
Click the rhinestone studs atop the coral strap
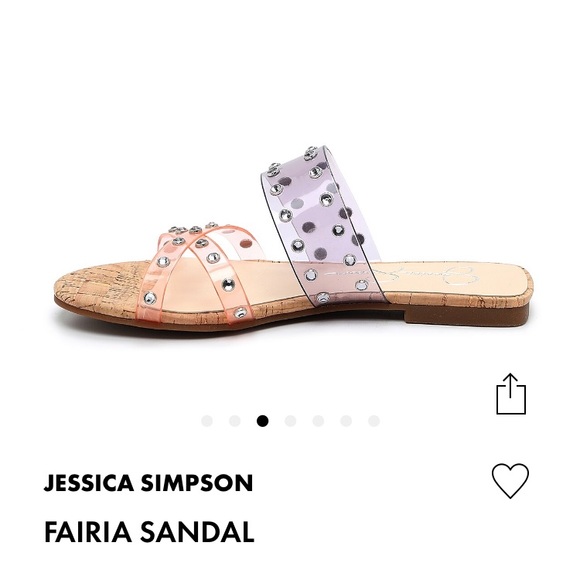pos(192,227)
